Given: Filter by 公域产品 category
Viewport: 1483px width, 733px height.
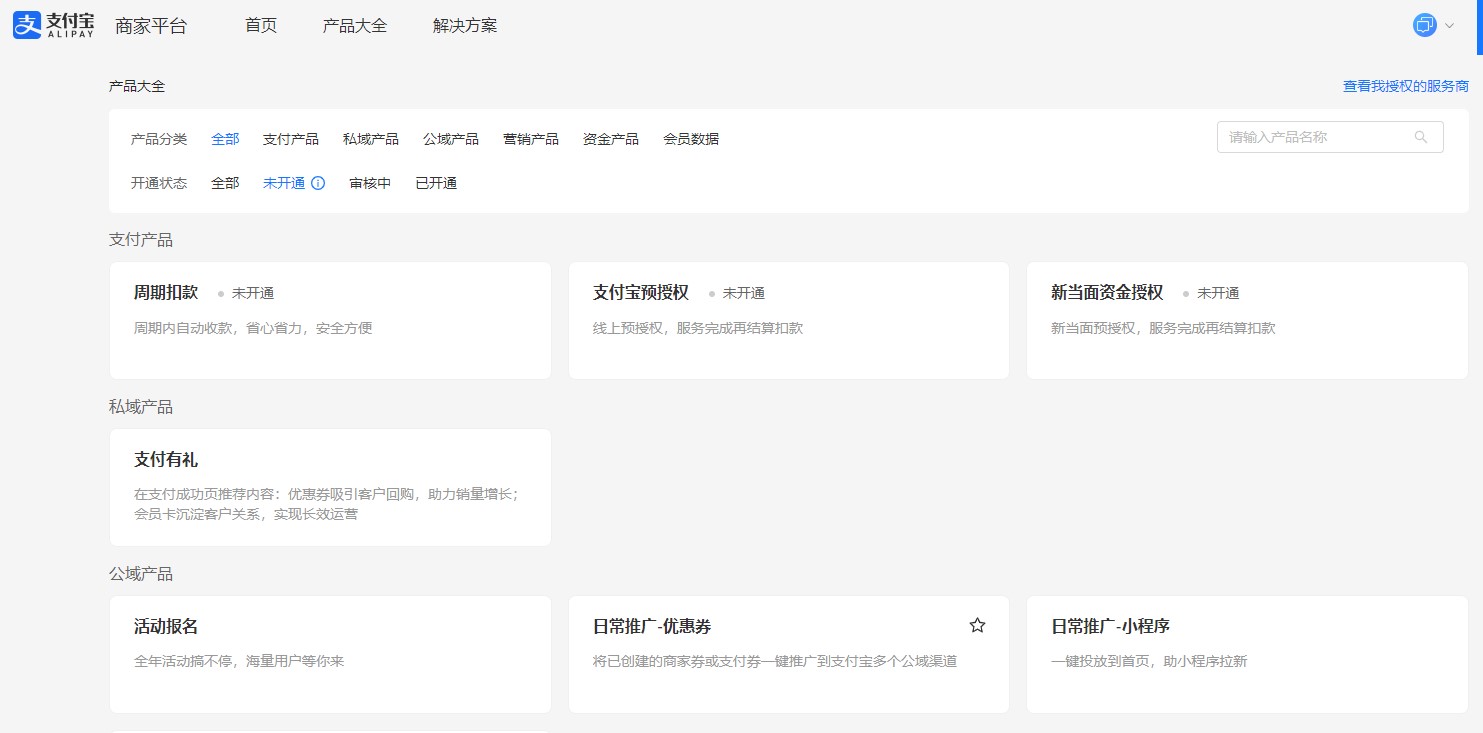Looking at the screenshot, I should click(x=451, y=139).
